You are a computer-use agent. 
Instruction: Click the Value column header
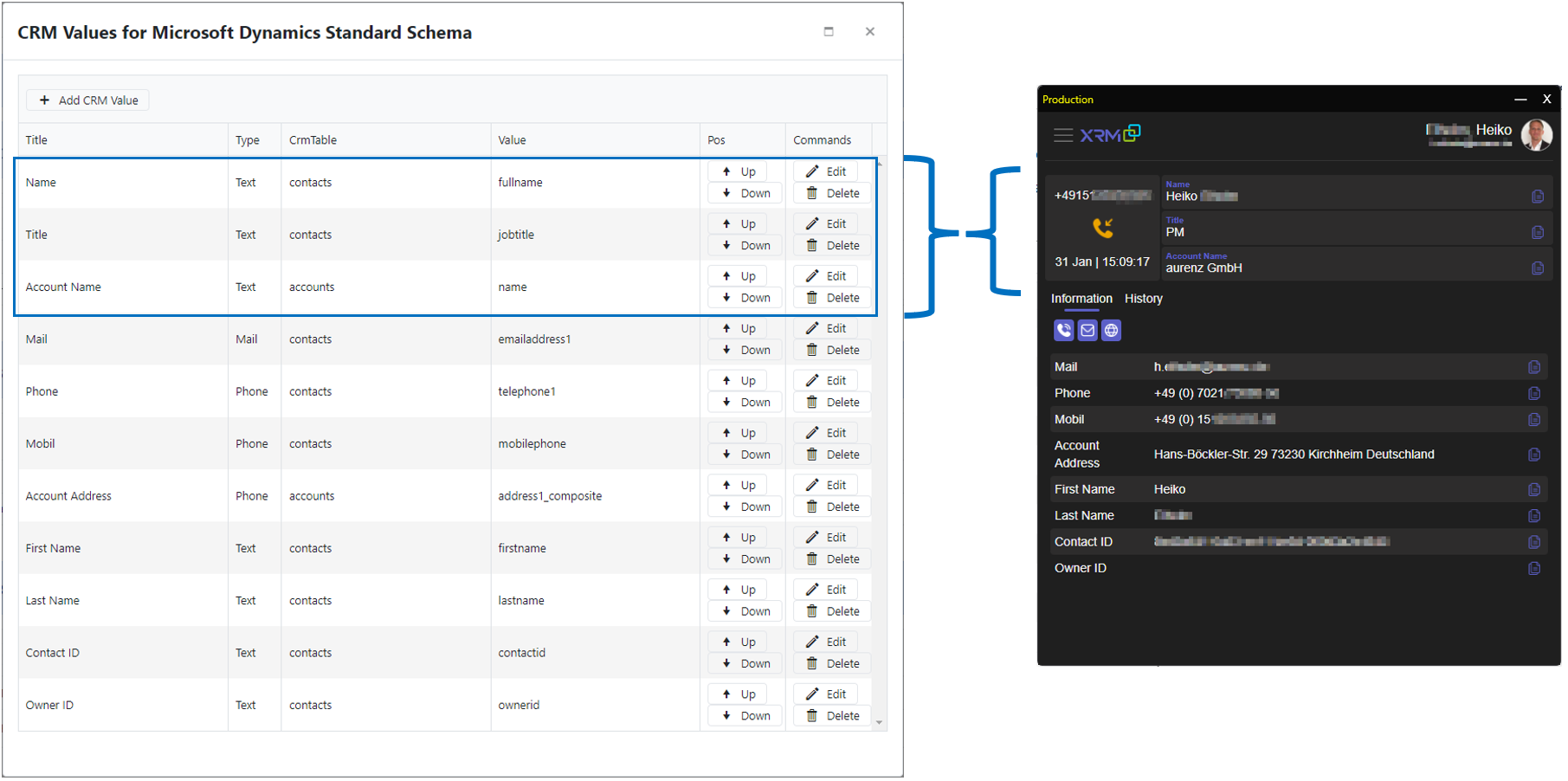tap(596, 140)
